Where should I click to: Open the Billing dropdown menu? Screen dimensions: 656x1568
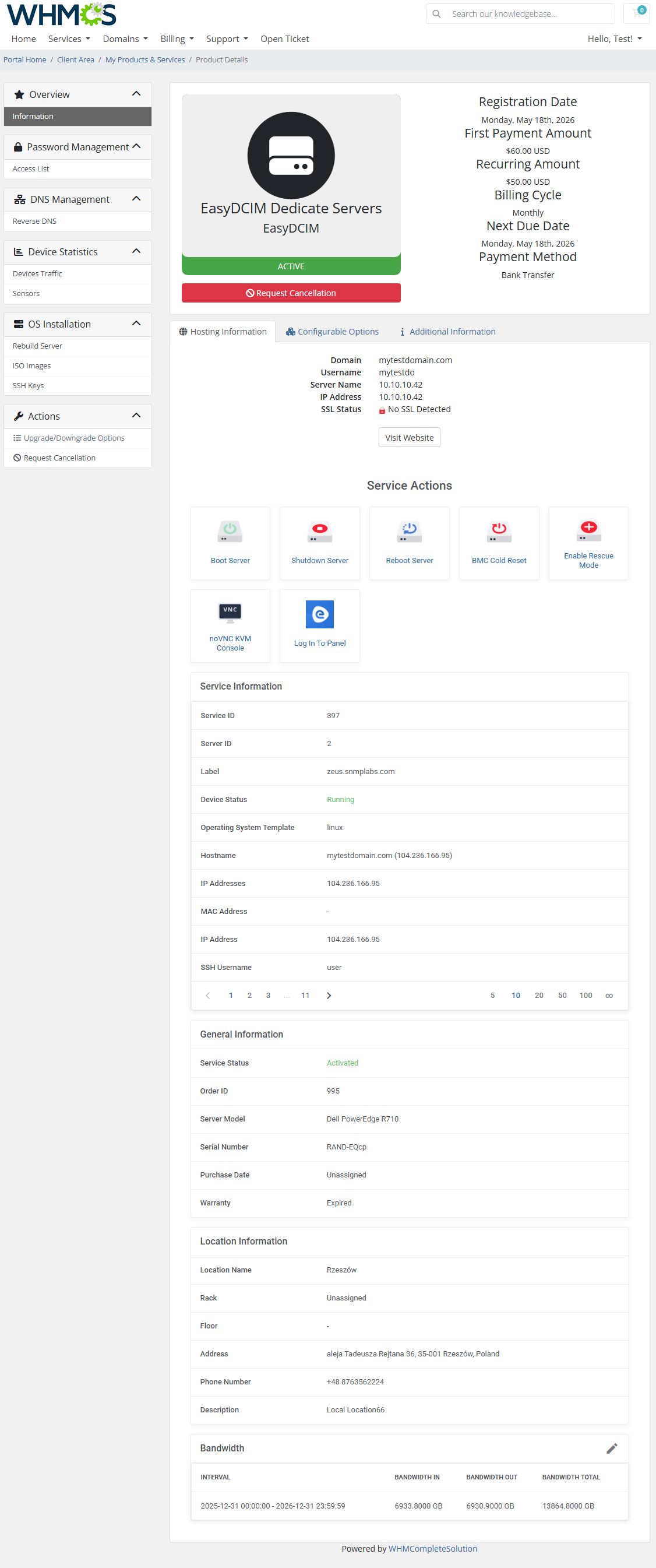(177, 38)
